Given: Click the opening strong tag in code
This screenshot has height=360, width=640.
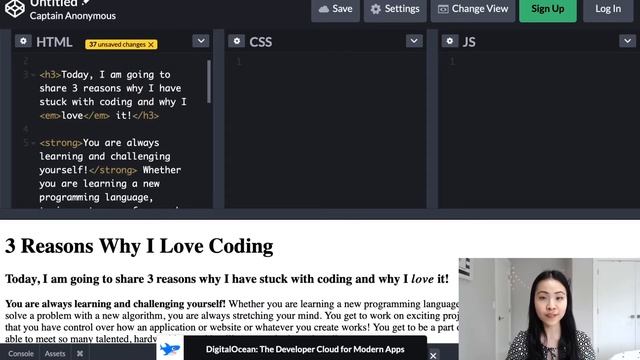Looking at the screenshot, I should point(61,143).
